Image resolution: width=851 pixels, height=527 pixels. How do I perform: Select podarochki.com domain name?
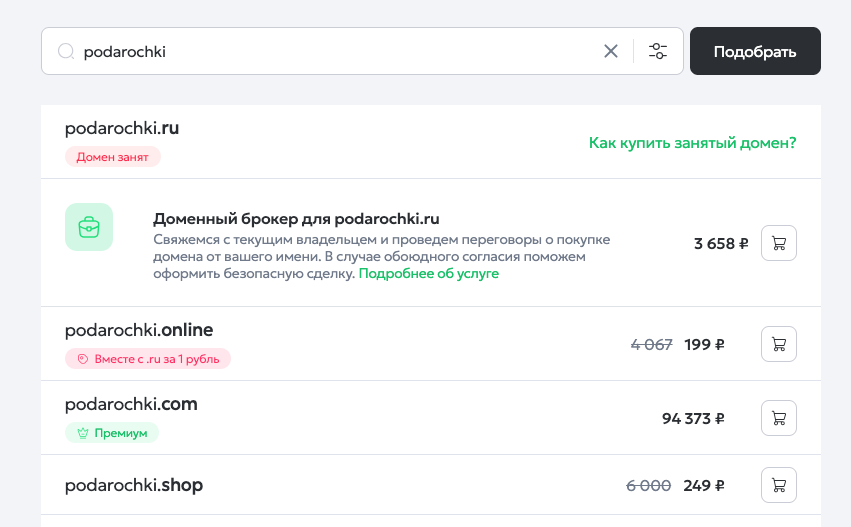(x=131, y=404)
